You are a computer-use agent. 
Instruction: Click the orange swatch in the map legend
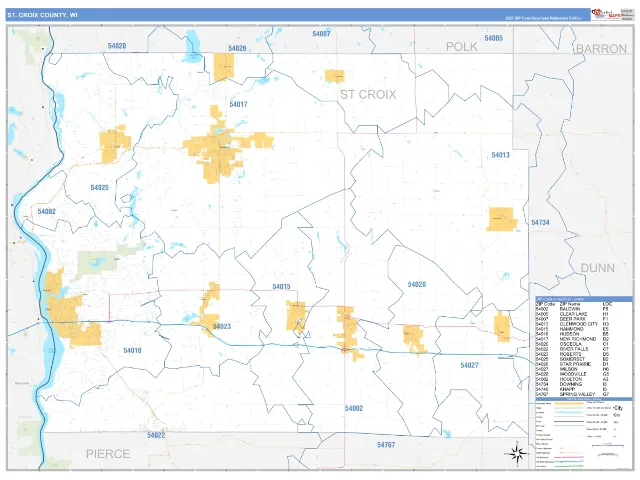point(569,403)
